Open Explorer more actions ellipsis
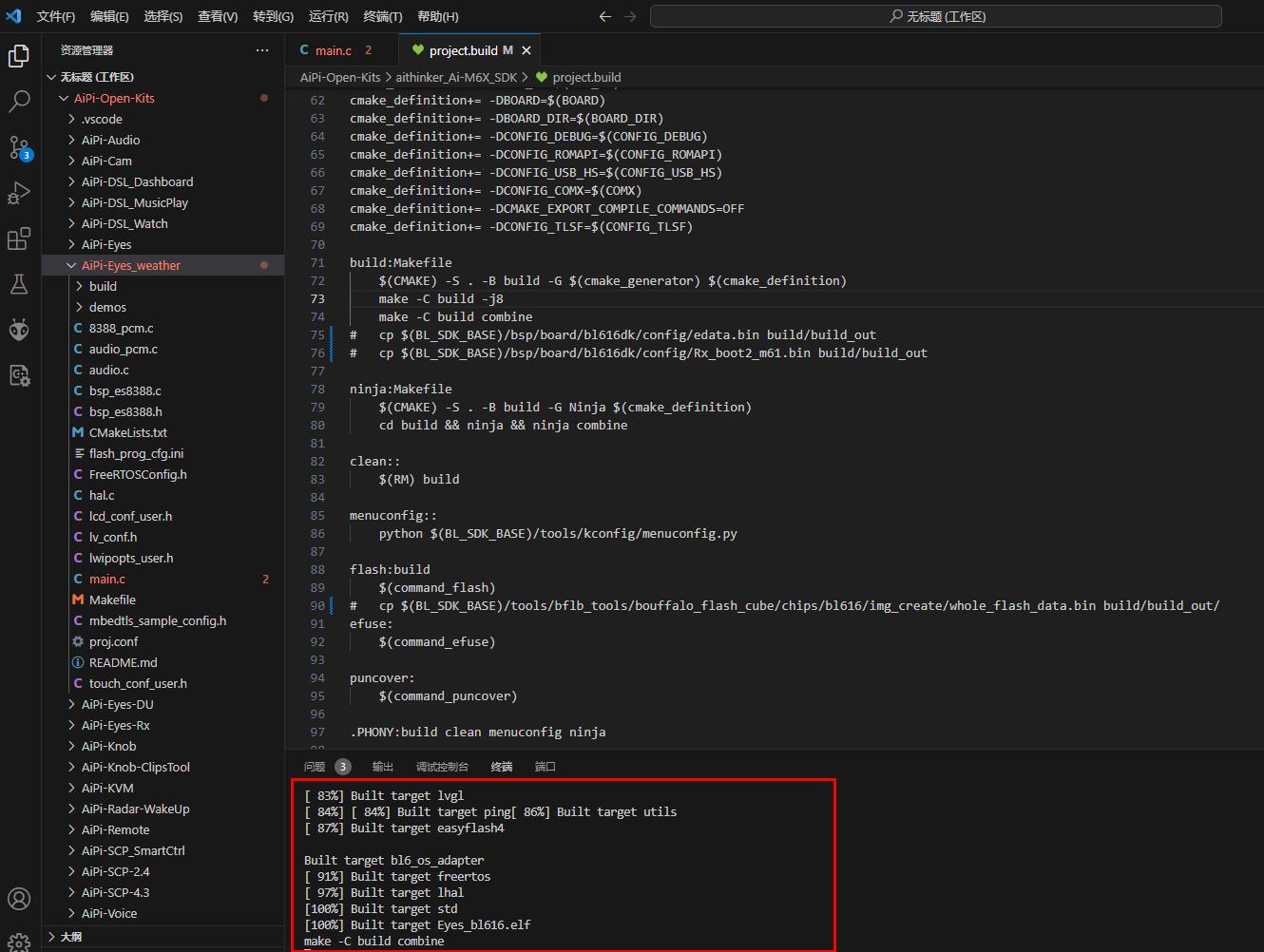 click(262, 50)
